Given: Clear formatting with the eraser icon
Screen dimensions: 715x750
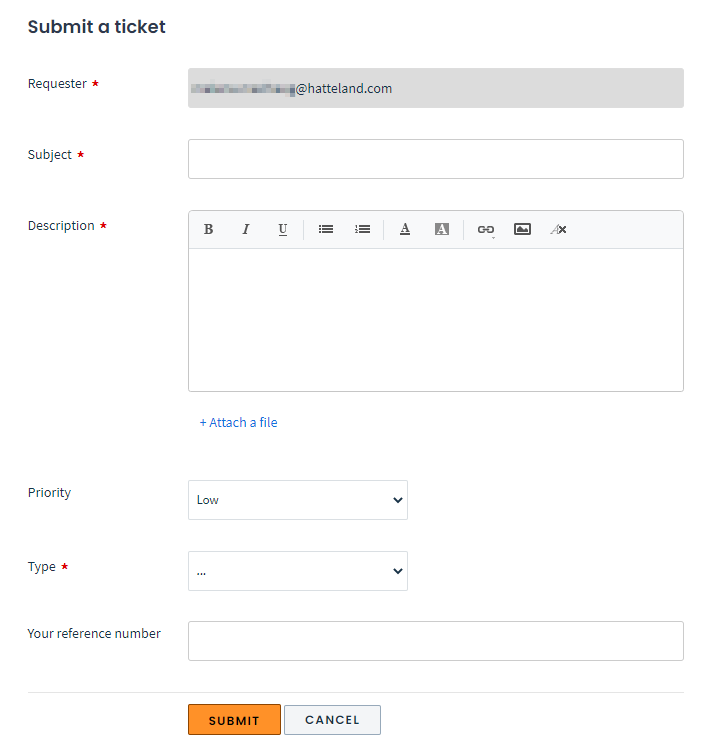Looking at the screenshot, I should tap(559, 229).
